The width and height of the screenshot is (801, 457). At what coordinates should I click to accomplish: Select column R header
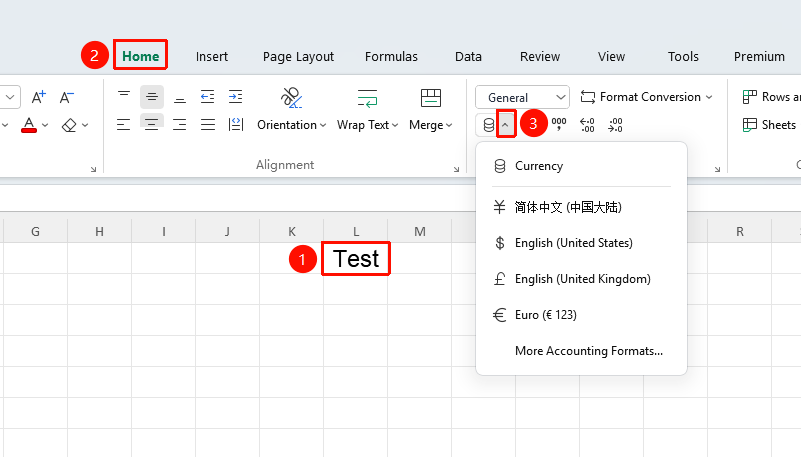740,231
